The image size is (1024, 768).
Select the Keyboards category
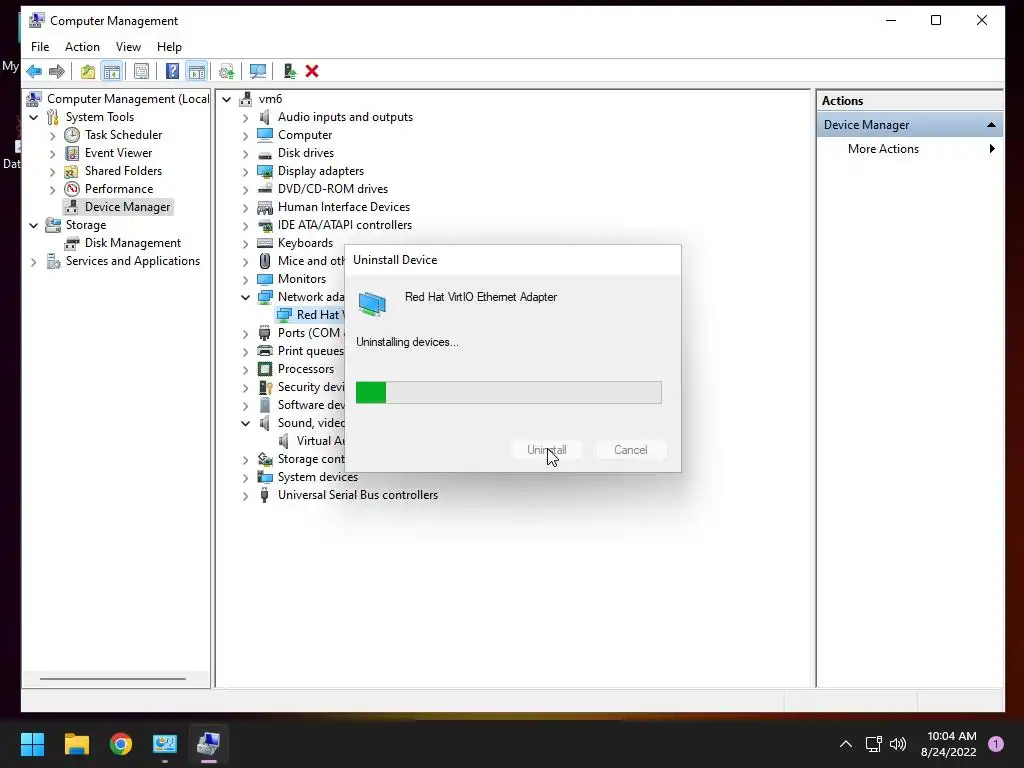pos(305,243)
